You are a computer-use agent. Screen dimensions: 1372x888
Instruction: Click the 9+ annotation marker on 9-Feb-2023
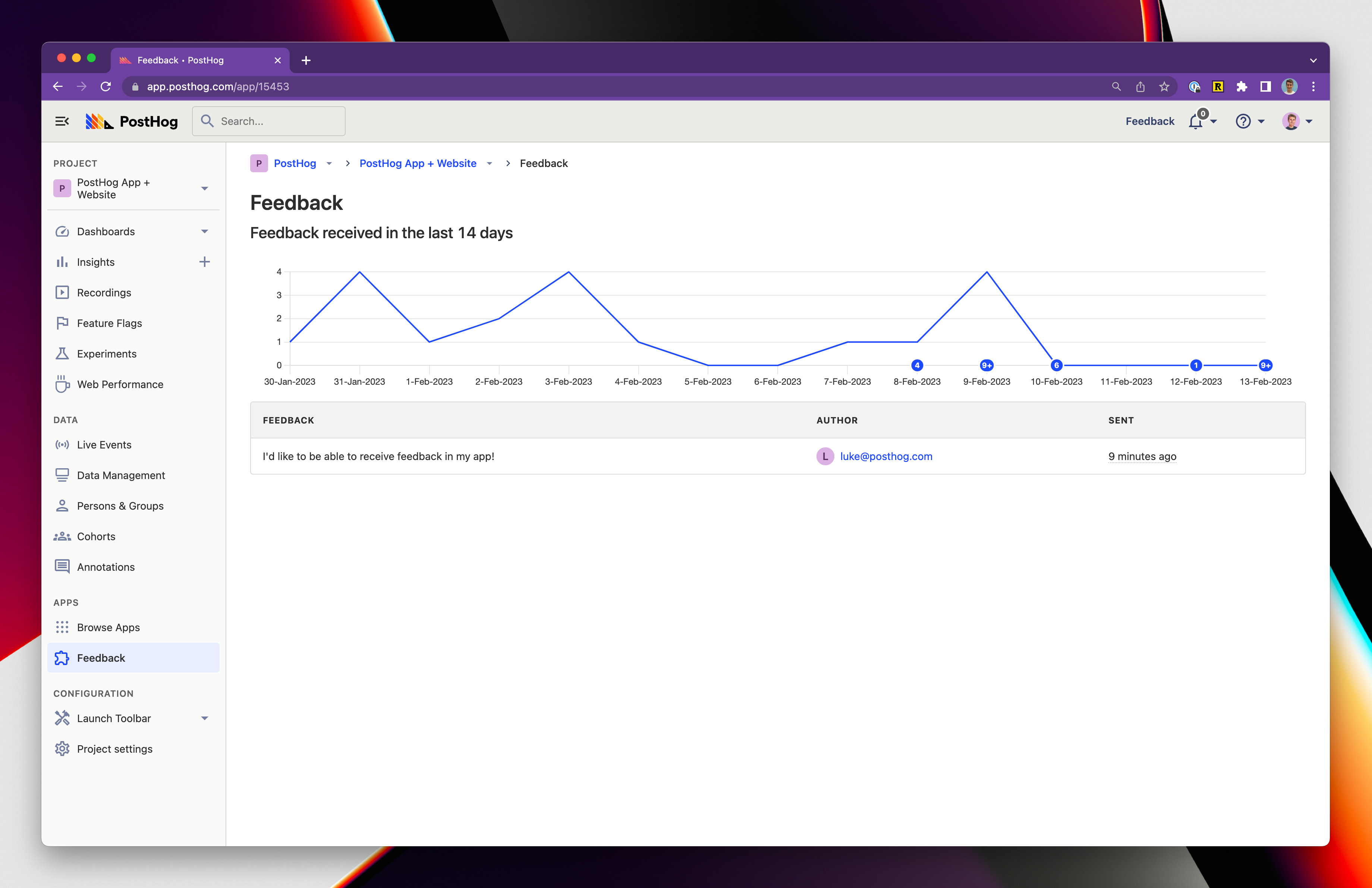pos(986,365)
